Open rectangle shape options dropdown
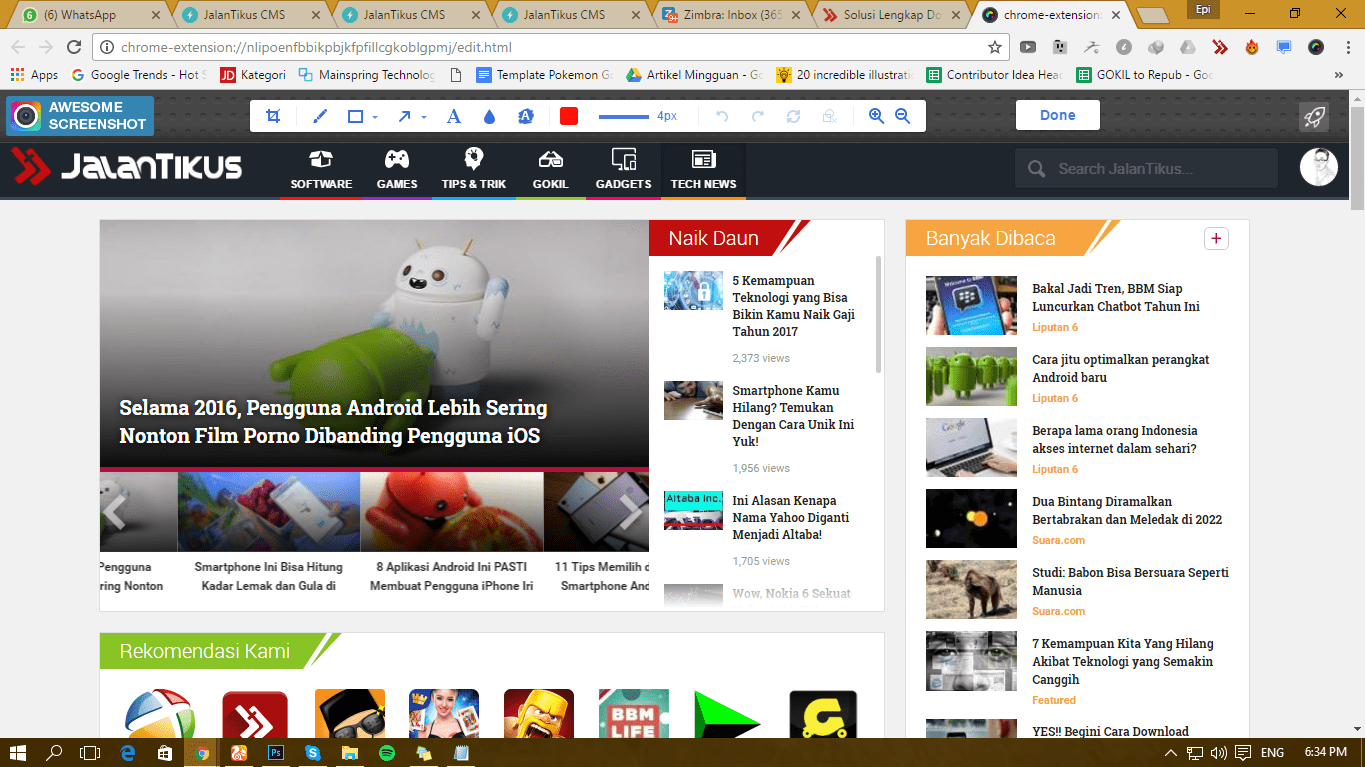 point(375,117)
